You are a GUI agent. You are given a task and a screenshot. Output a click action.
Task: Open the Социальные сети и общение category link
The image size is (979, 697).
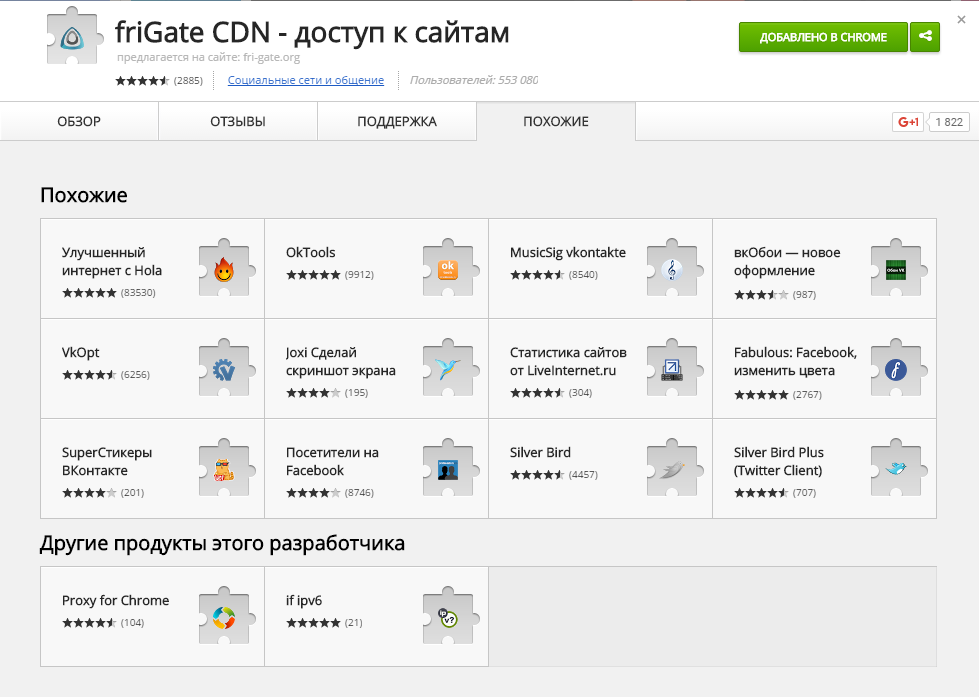[306, 80]
